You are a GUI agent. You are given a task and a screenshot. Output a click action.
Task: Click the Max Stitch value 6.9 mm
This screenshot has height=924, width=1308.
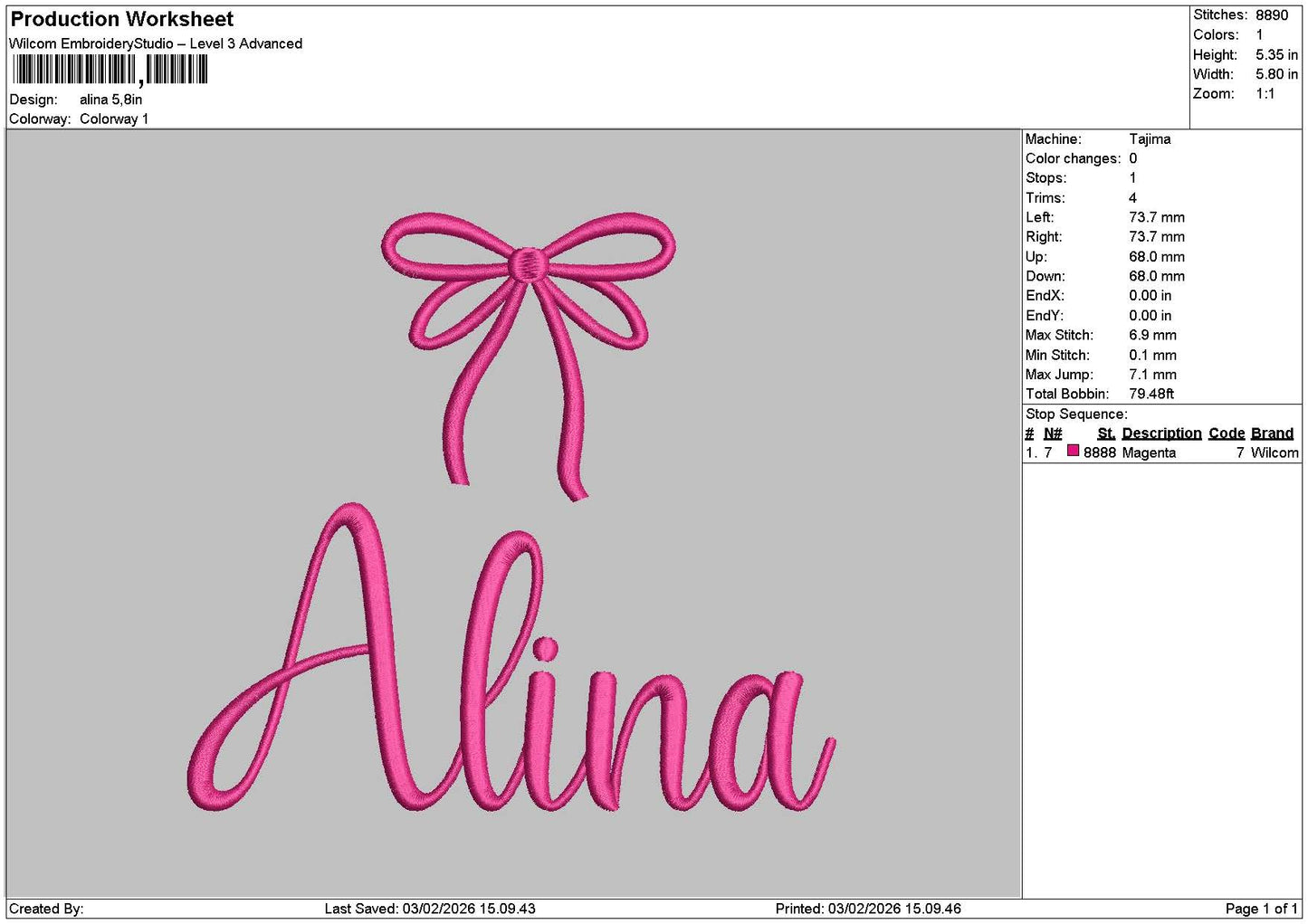[x=1152, y=335]
